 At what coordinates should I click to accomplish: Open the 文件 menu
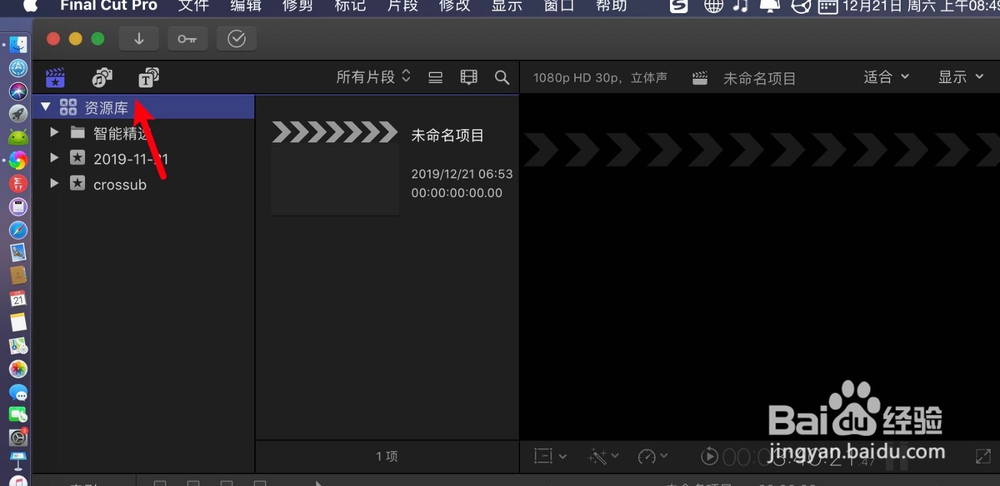(x=193, y=6)
